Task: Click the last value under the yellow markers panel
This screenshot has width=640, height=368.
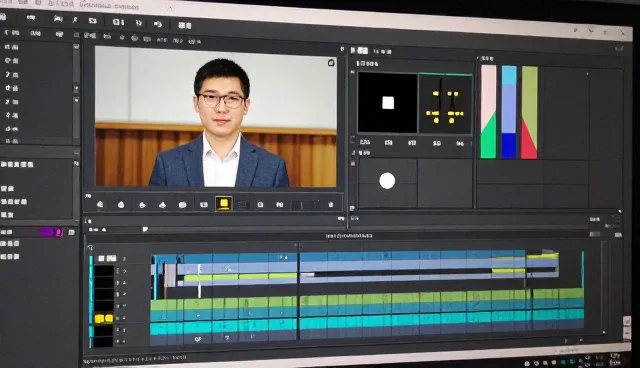Action: (460, 144)
